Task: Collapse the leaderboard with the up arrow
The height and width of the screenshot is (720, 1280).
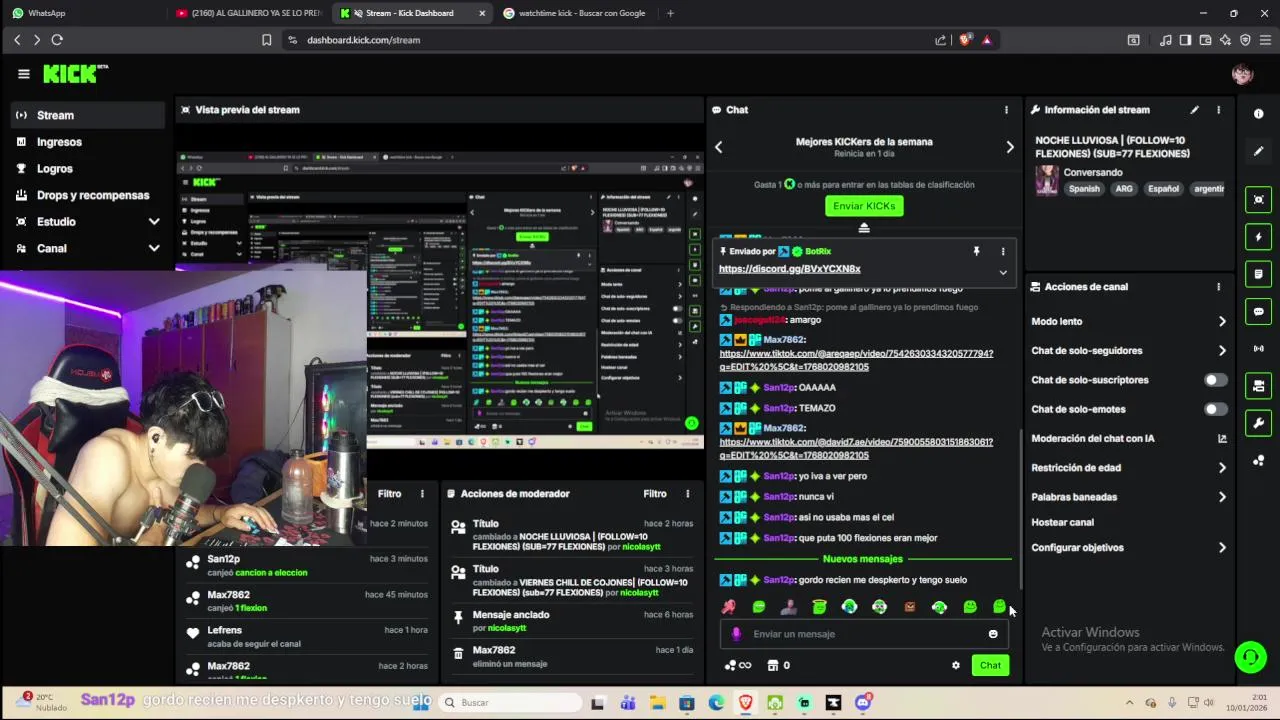Action: coord(864,228)
